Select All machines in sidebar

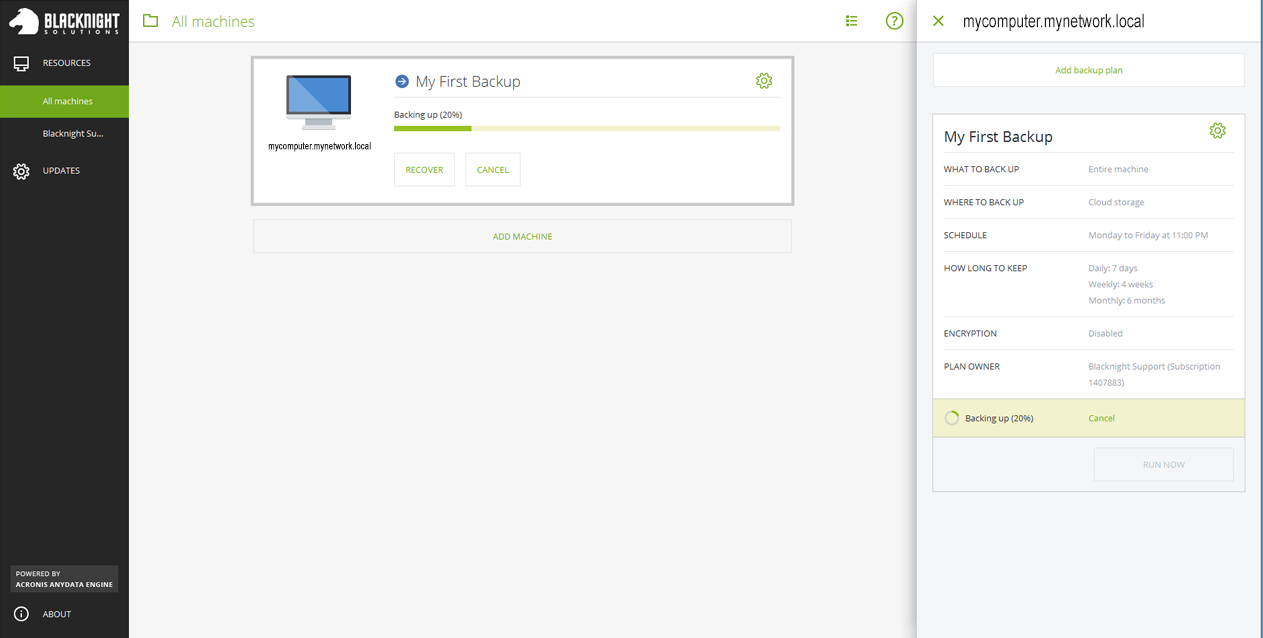(x=67, y=101)
